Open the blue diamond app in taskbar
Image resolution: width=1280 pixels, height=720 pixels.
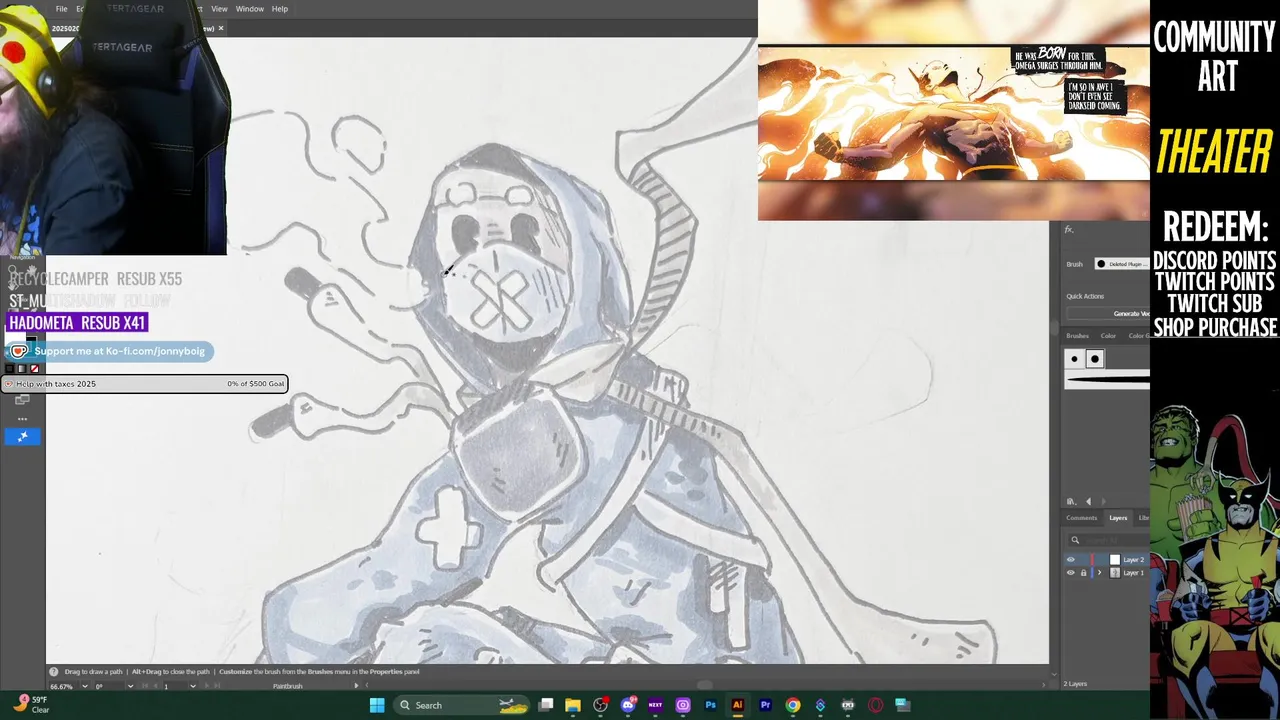tap(820, 705)
